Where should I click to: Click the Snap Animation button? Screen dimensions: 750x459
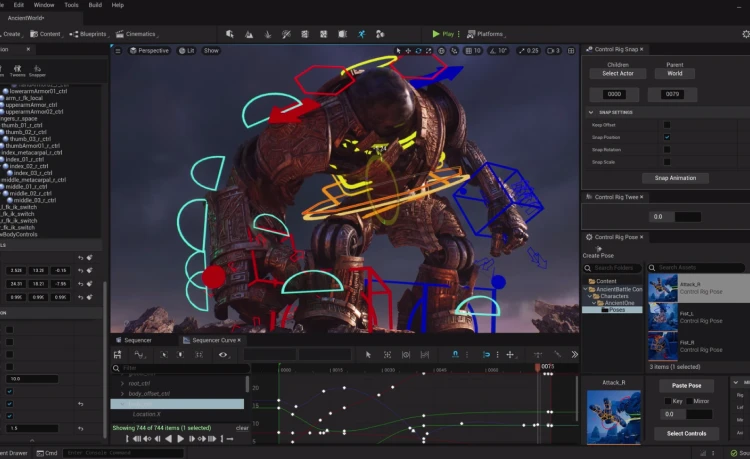[675, 178]
